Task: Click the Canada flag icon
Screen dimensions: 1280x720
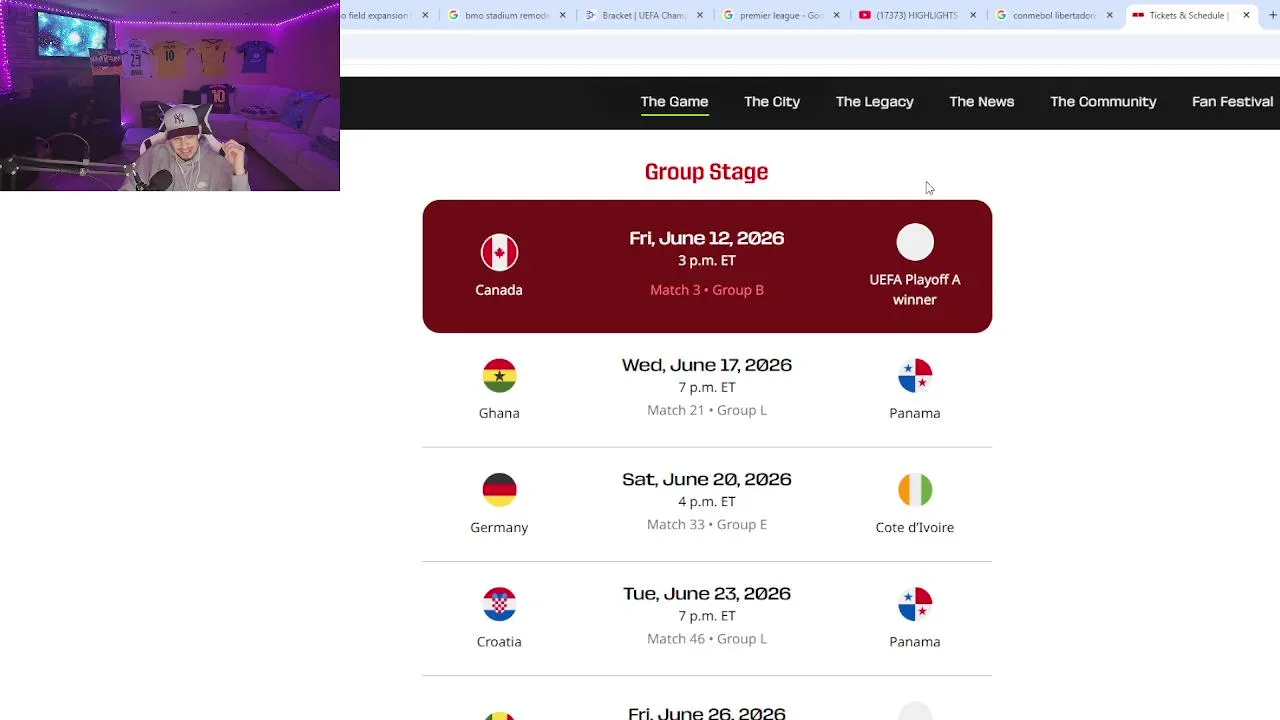Action: 499,252
